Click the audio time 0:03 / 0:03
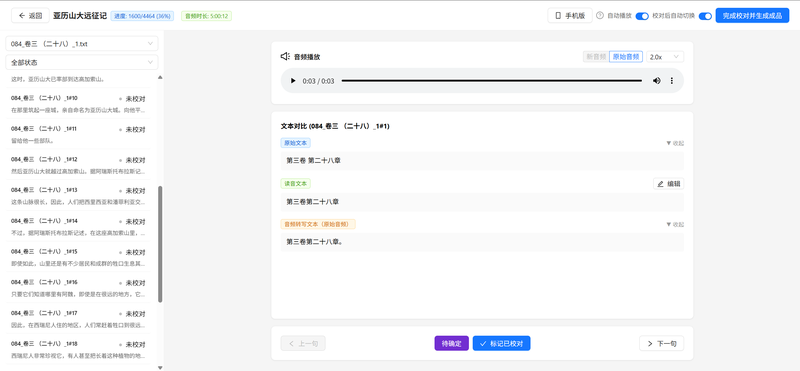This screenshot has width=800, height=371. [x=318, y=81]
